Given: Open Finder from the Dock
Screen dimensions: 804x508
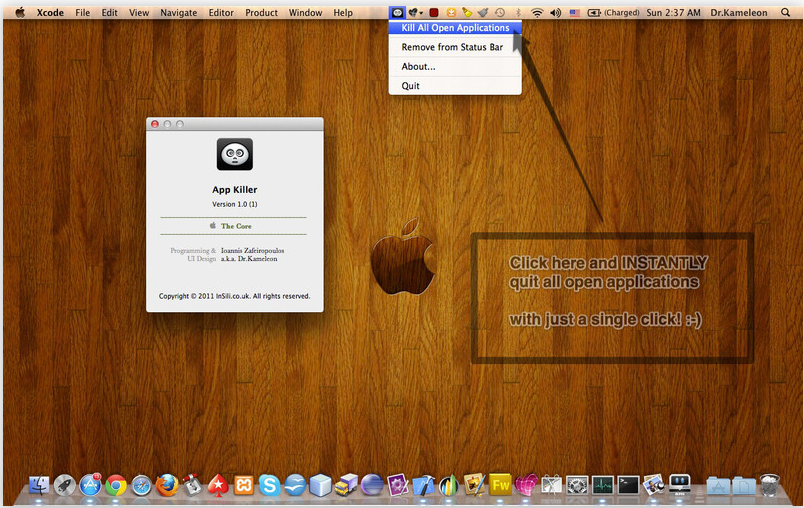Looking at the screenshot, I should [39, 485].
